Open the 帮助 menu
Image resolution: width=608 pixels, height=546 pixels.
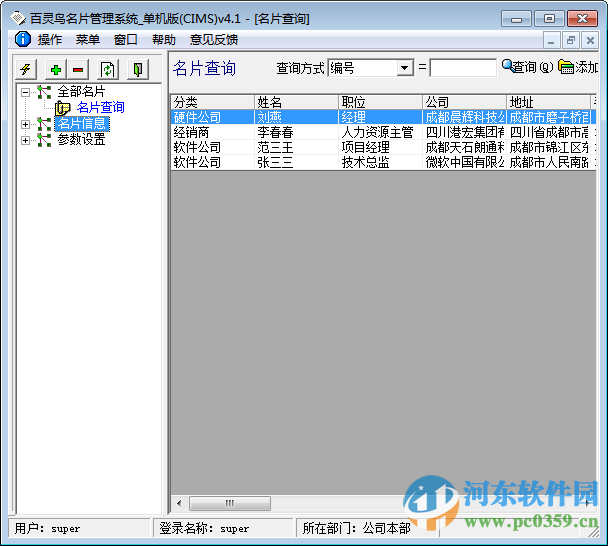click(x=164, y=40)
